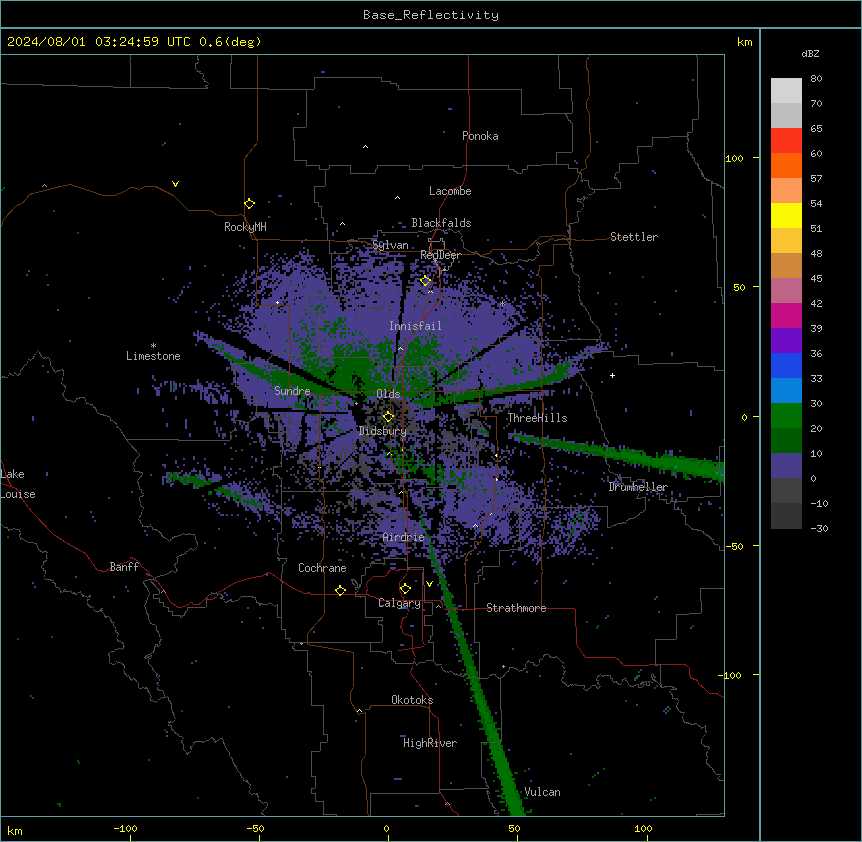862x842 pixels.
Task: Click the white plus marker east of ThreeHills
Action: pos(612,375)
